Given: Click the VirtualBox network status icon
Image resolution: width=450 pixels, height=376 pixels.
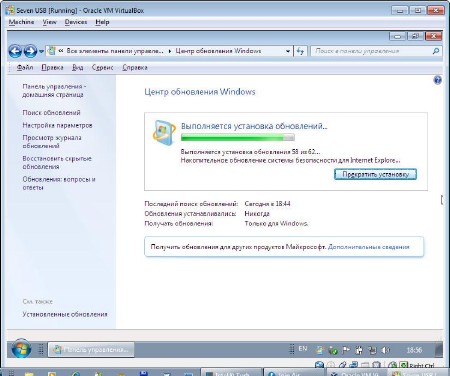Looking at the screenshot, I should click(354, 365).
